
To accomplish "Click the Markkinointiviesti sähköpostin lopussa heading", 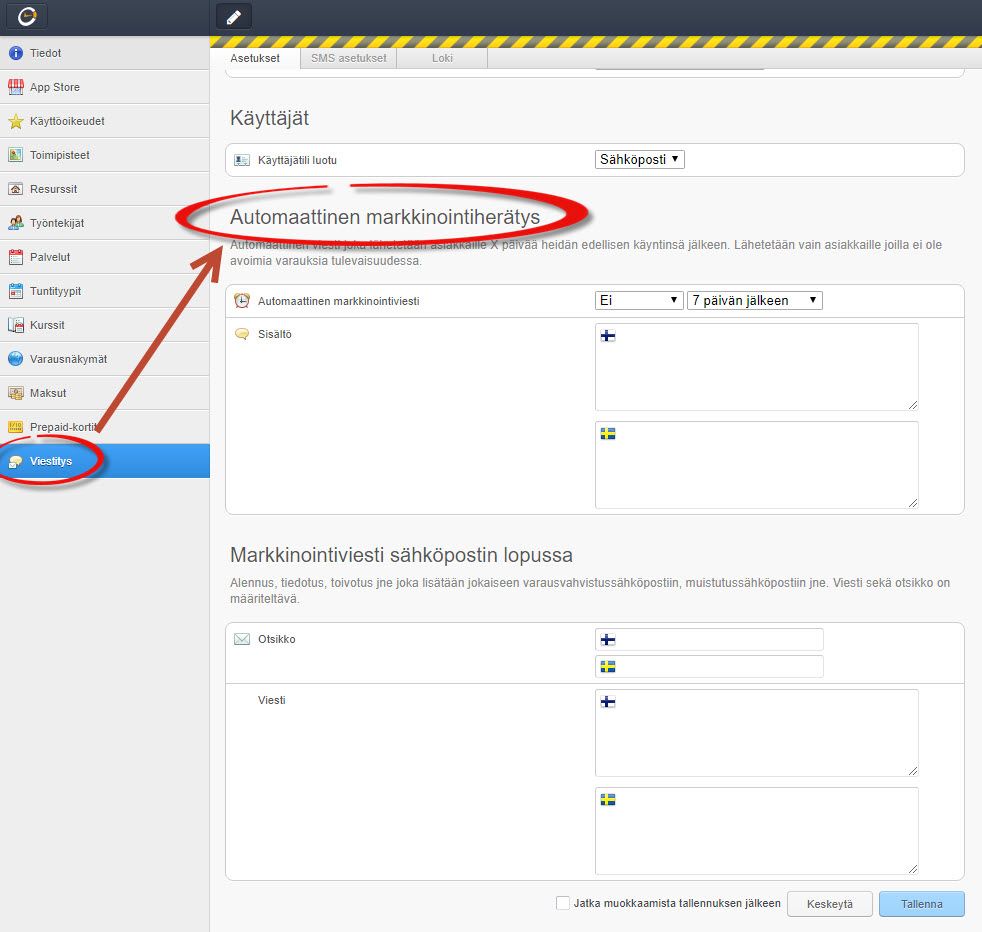I will (x=401, y=555).
